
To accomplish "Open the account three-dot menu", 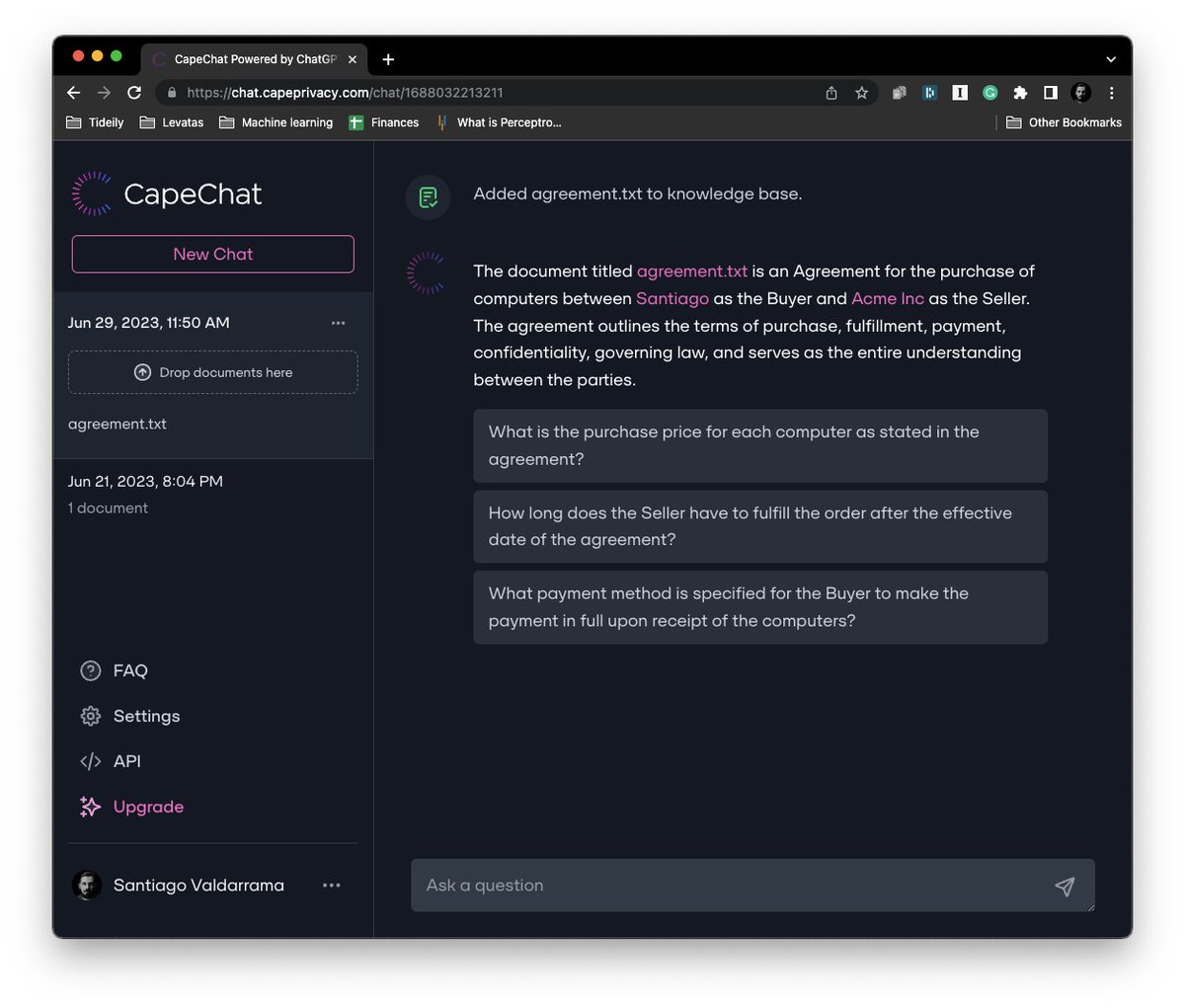I will [332, 886].
